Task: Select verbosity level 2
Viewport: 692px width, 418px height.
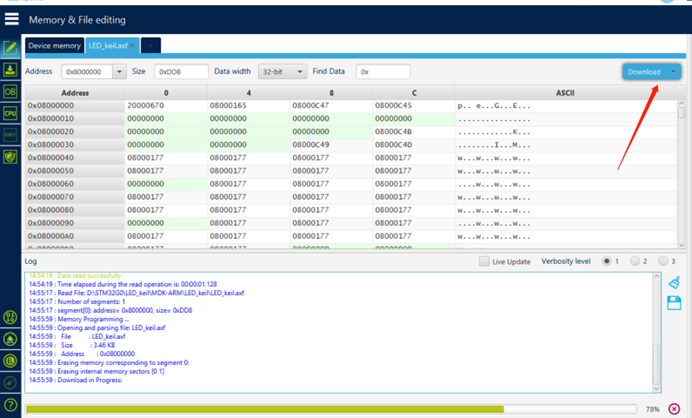Action: point(635,261)
